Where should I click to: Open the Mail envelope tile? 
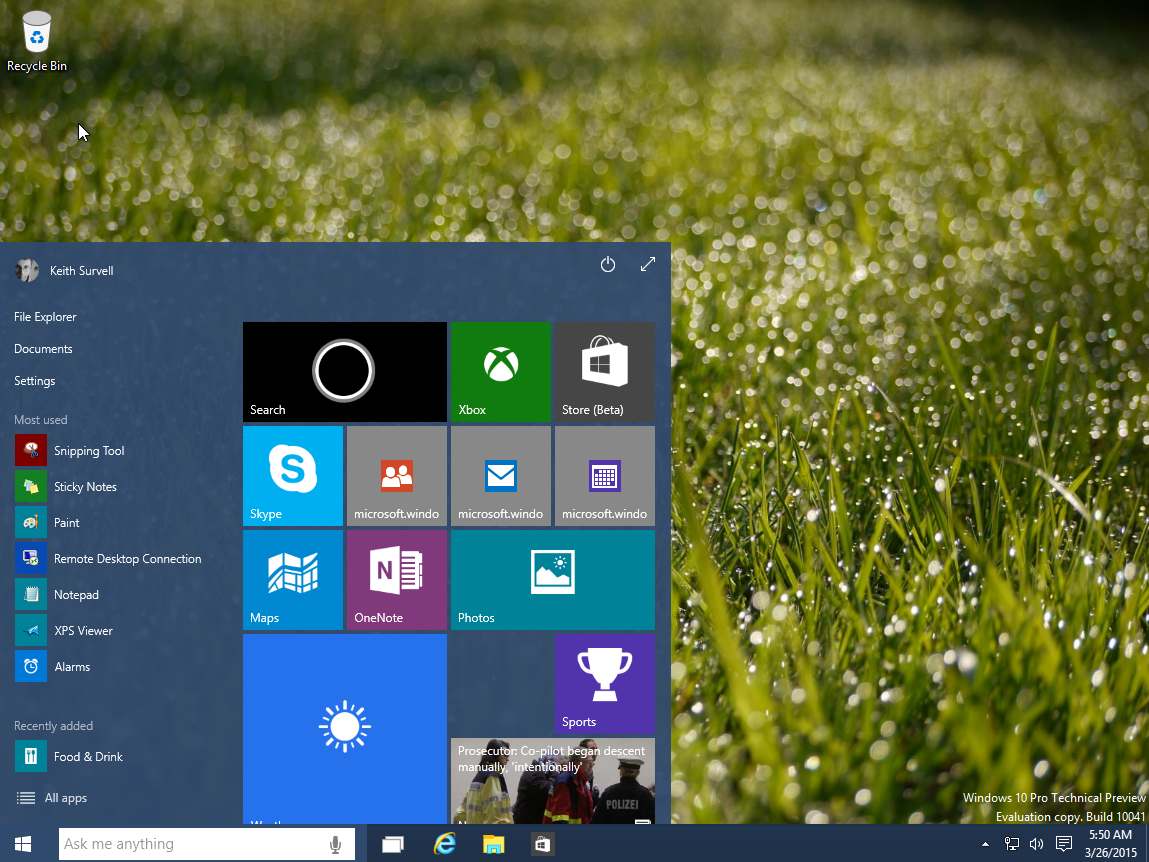[500, 476]
